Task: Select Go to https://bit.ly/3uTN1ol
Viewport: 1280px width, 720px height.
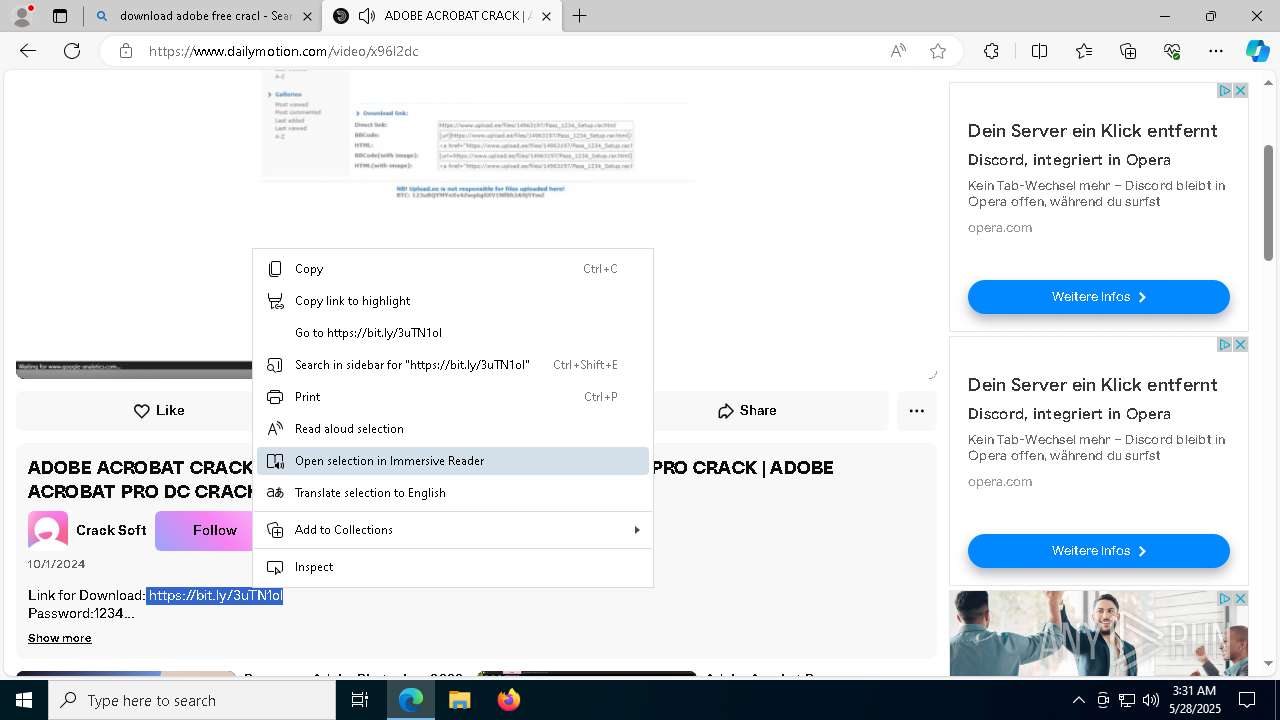Action: (453, 333)
